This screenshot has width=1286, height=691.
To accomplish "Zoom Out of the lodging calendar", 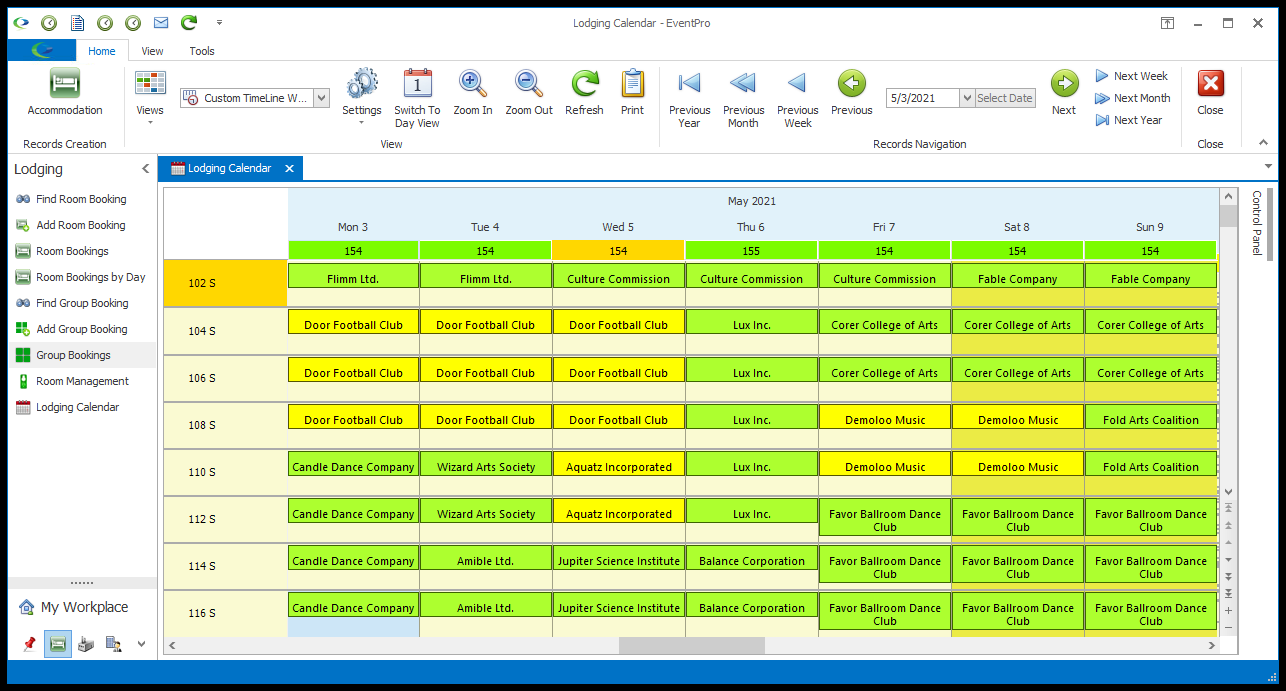I will coord(529,93).
